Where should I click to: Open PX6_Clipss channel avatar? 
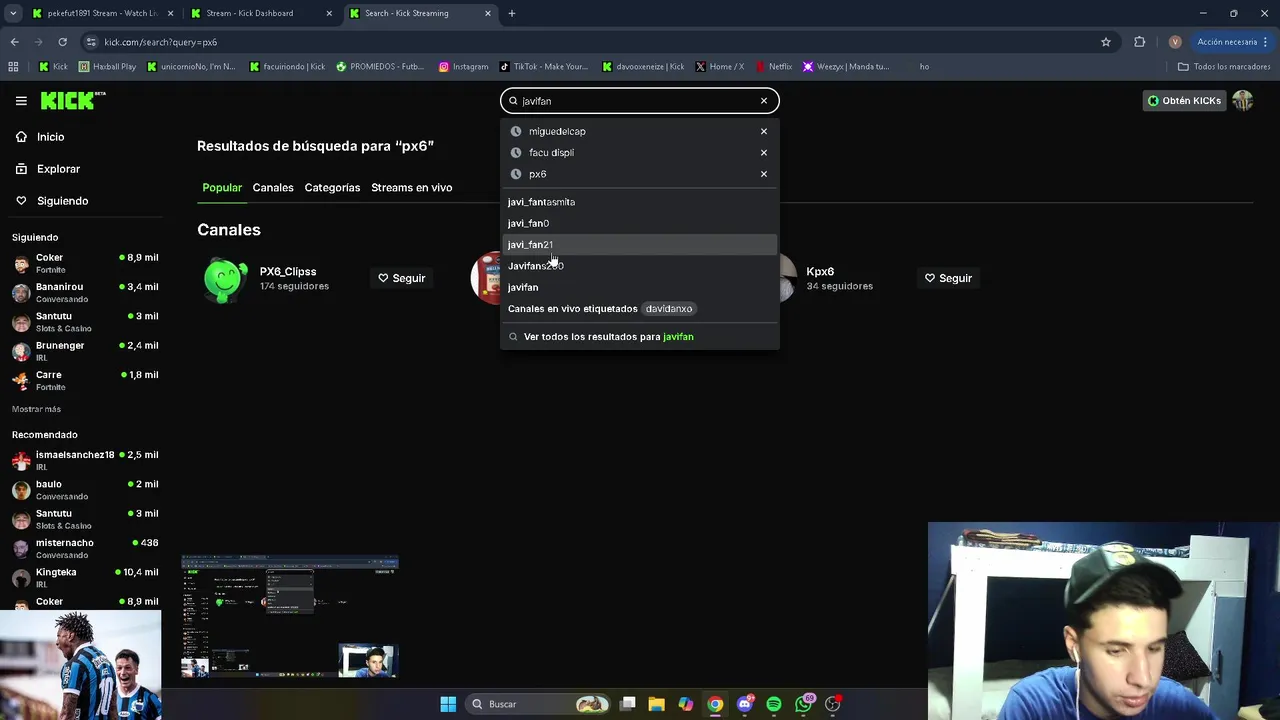(225, 279)
